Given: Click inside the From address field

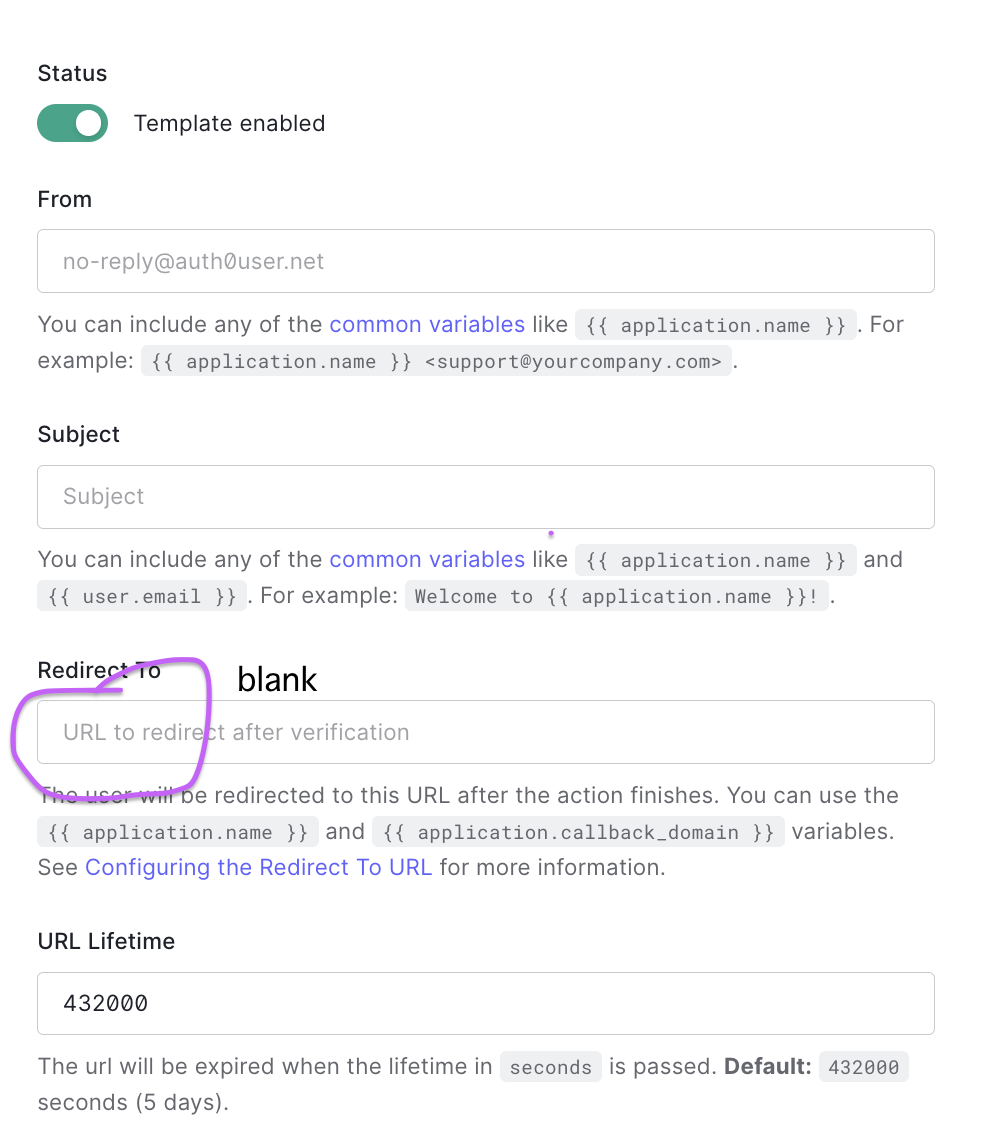Looking at the screenshot, I should (486, 261).
